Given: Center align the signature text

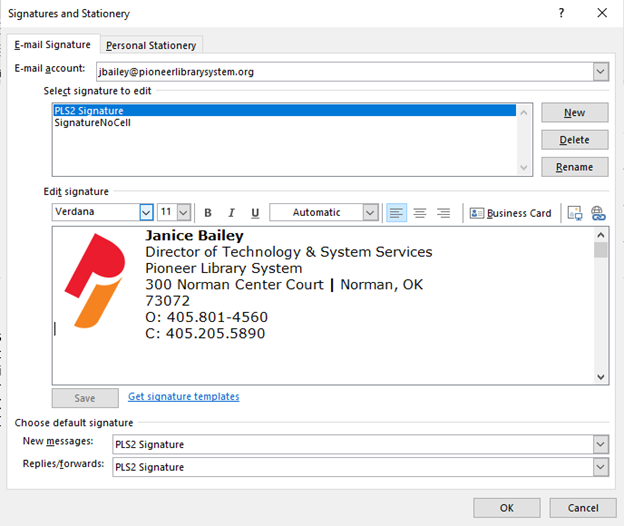Looking at the screenshot, I should (x=420, y=213).
